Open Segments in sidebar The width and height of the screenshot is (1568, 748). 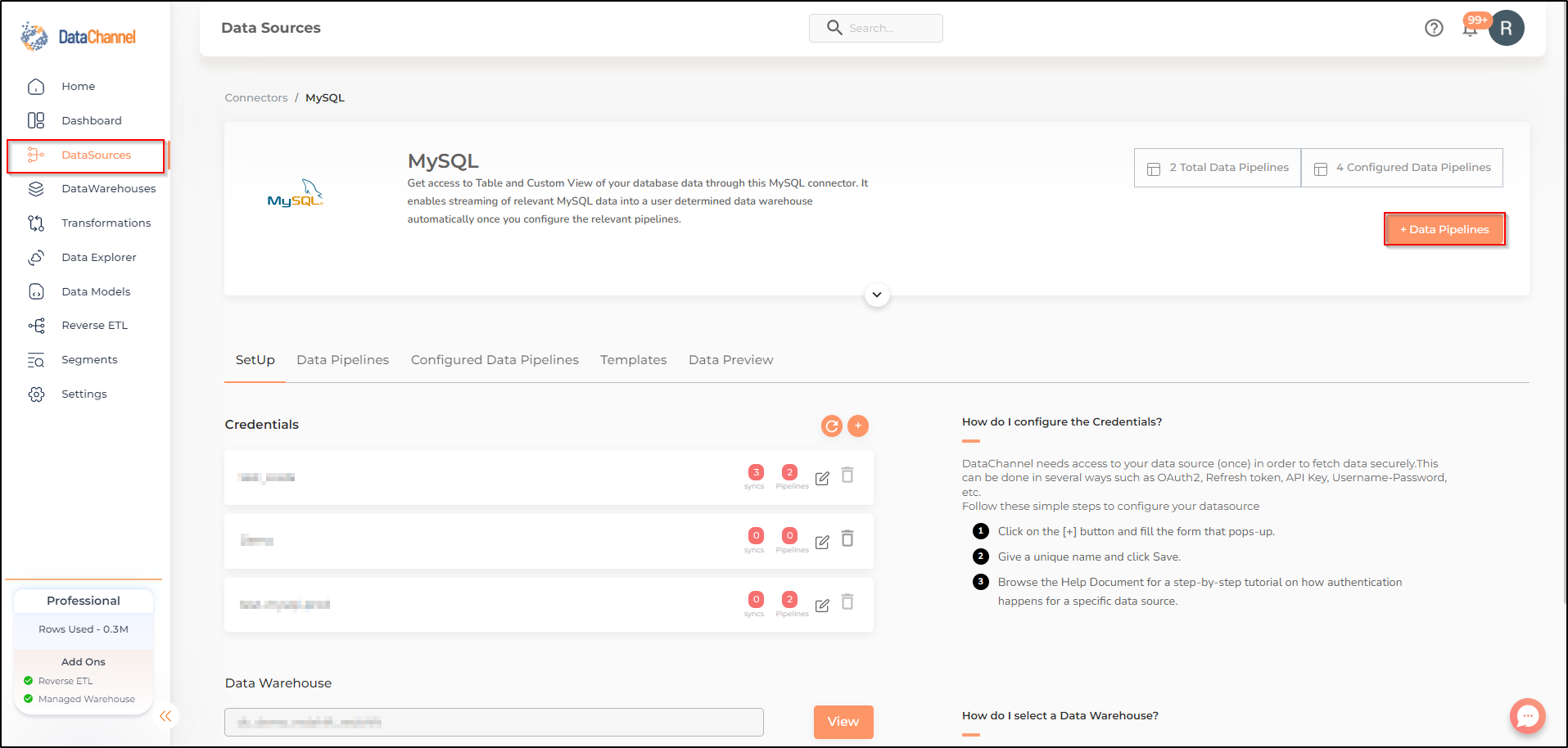pyautogui.click(x=89, y=359)
